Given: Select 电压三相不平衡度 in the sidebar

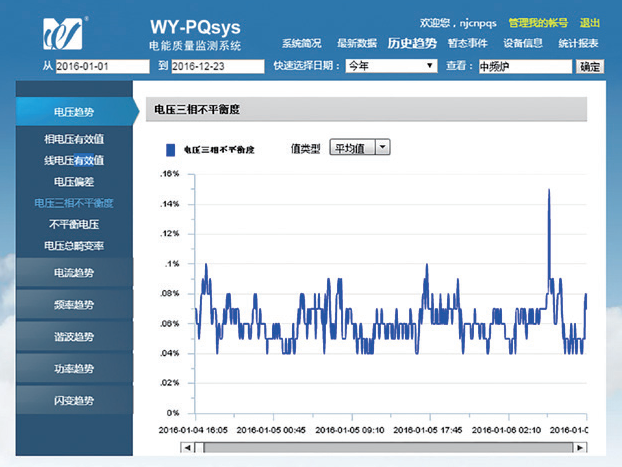Looking at the screenshot, I should 74,203.
